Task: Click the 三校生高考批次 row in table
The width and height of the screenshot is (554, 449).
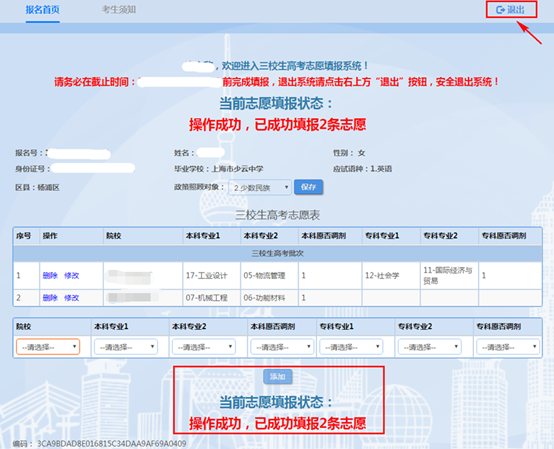Action: 277,253
